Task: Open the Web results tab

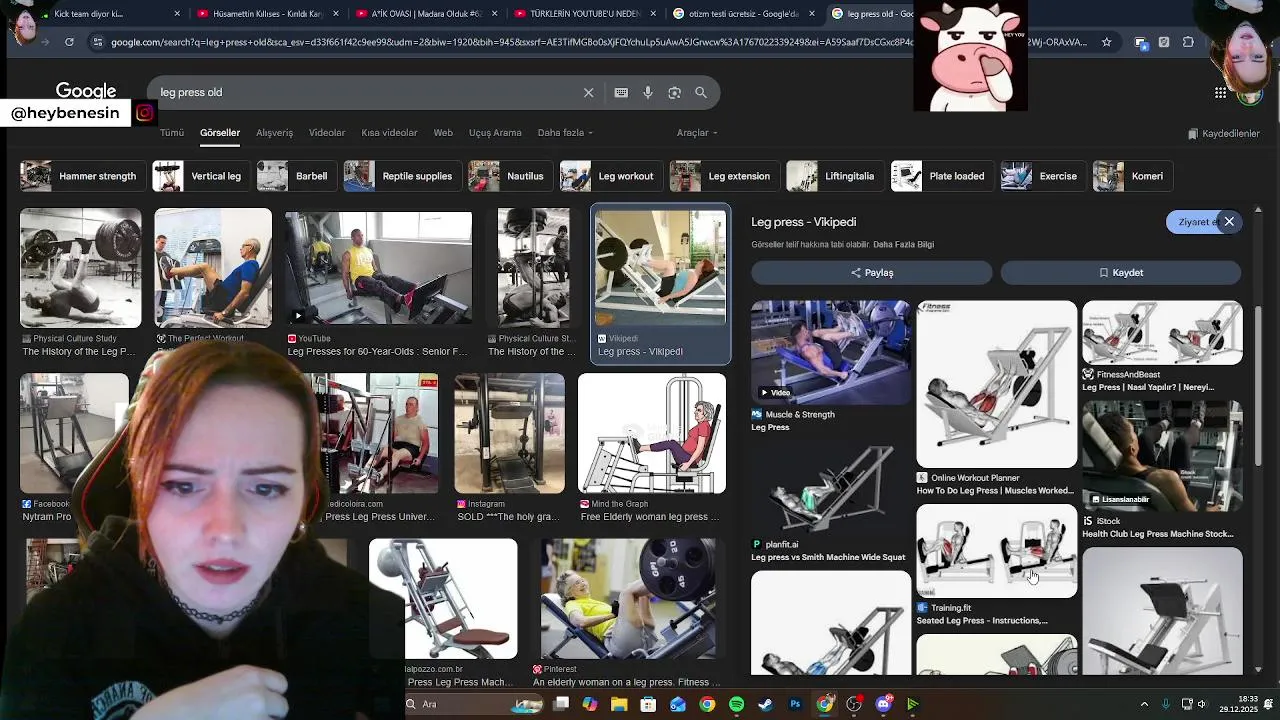Action: click(443, 133)
